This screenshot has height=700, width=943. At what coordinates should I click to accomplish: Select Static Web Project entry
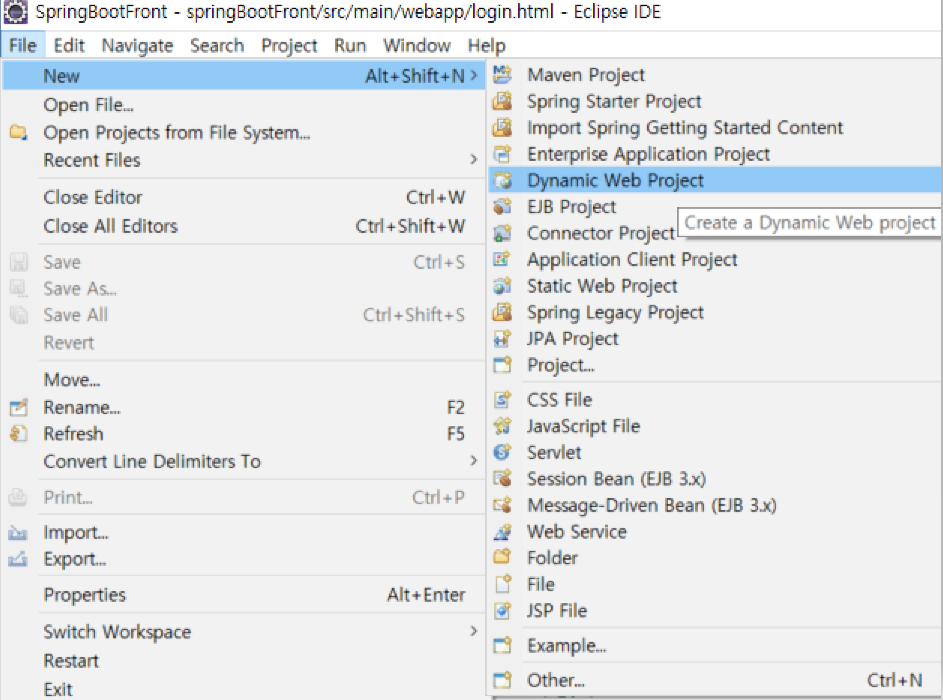[x=714, y=286]
